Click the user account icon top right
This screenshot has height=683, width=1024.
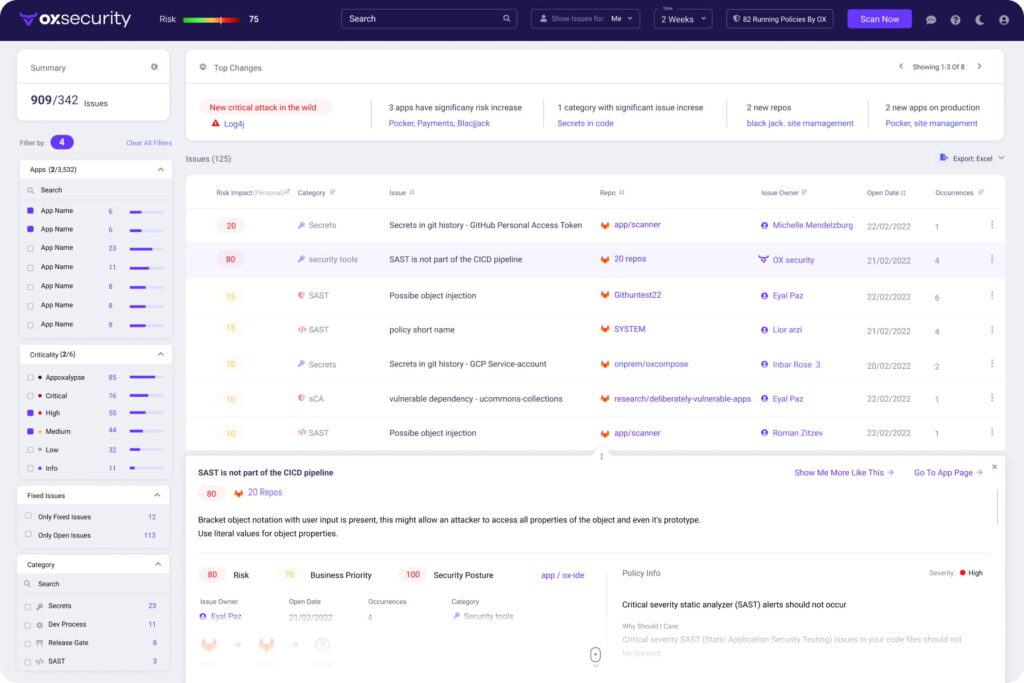pos(1003,19)
